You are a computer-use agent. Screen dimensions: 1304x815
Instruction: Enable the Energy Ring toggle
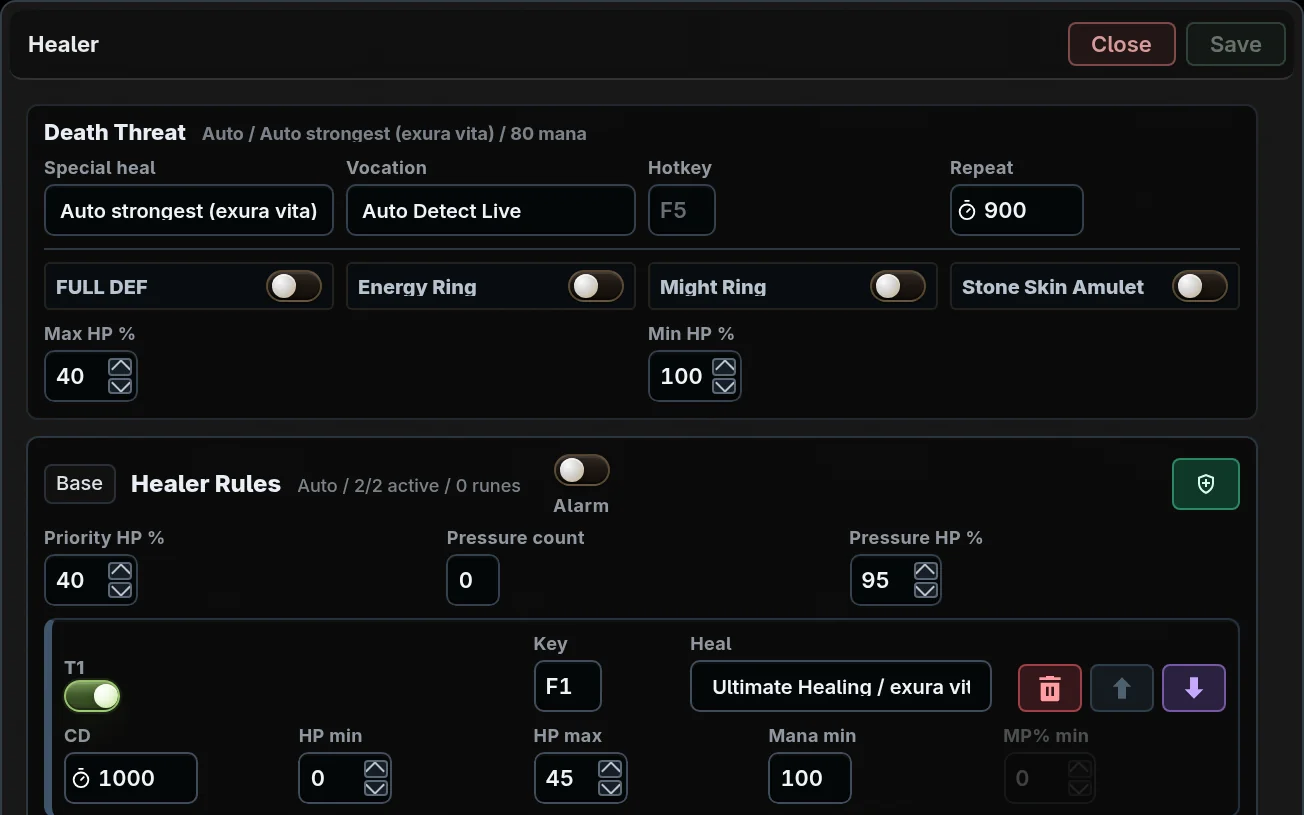pos(596,286)
